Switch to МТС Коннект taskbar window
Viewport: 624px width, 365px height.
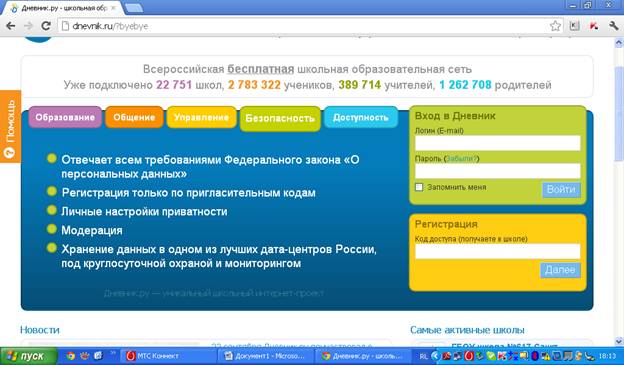click(x=168, y=356)
